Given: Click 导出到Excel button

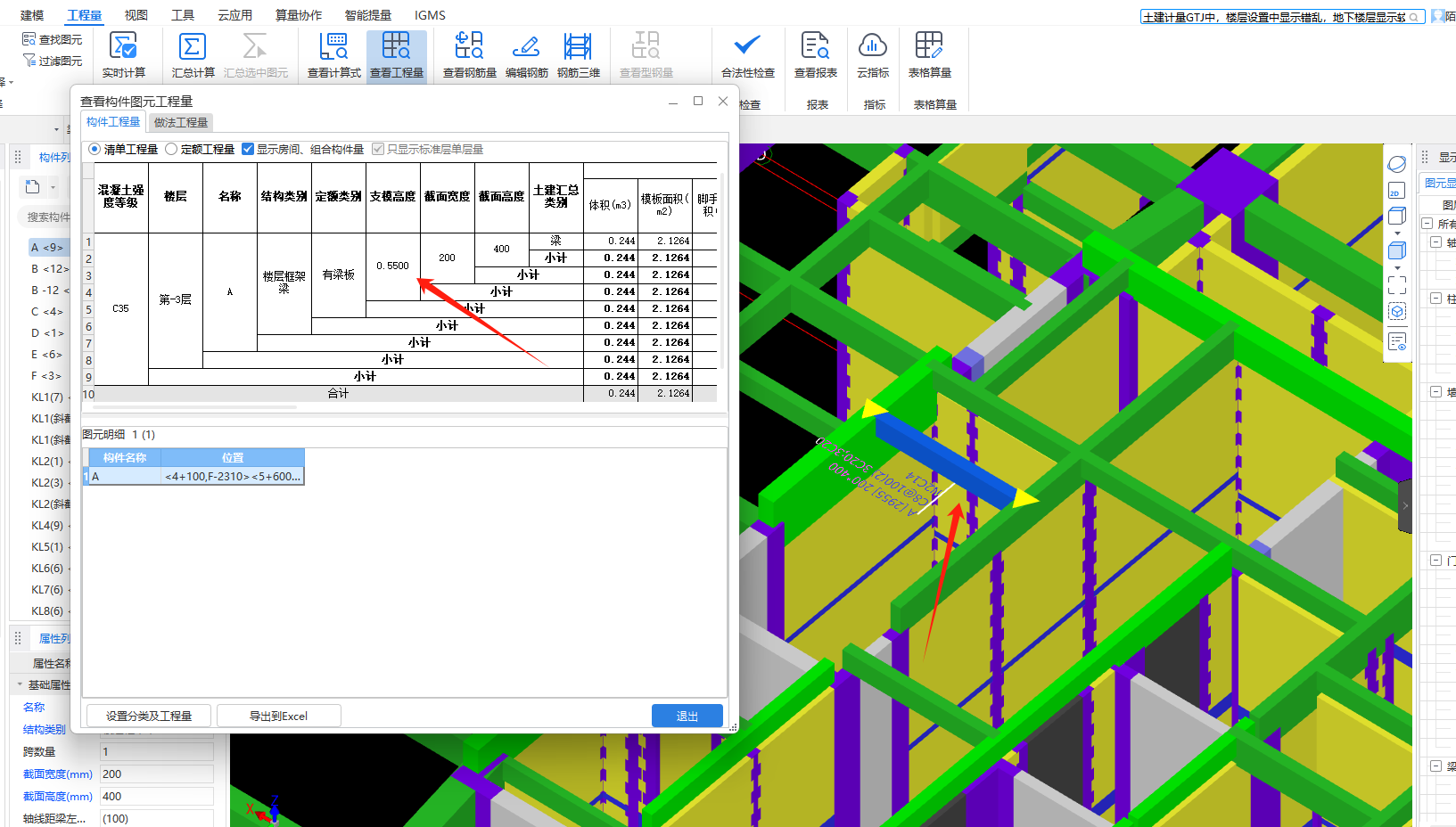Looking at the screenshot, I should [278, 716].
